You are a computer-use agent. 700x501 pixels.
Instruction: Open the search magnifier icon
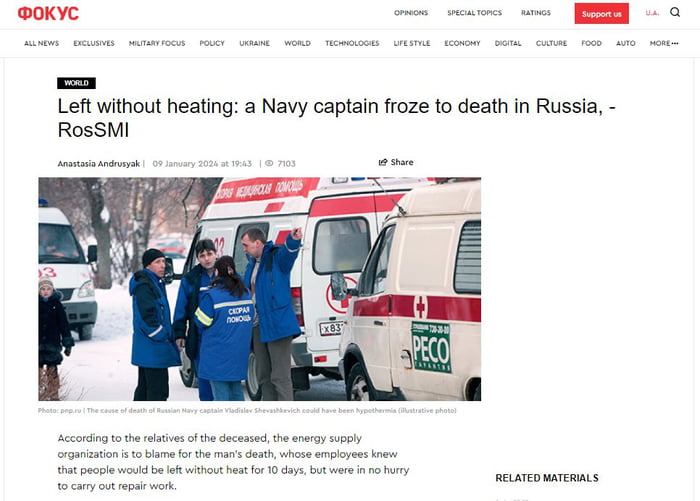click(675, 13)
